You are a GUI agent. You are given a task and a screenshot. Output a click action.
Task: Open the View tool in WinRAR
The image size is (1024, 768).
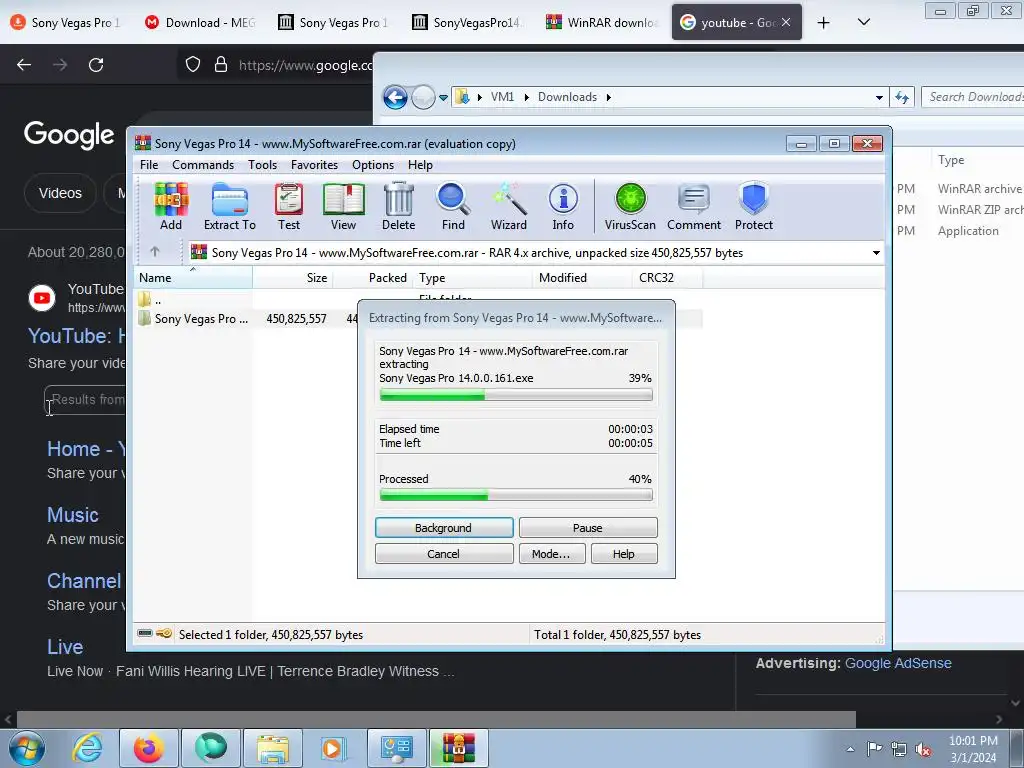(344, 206)
